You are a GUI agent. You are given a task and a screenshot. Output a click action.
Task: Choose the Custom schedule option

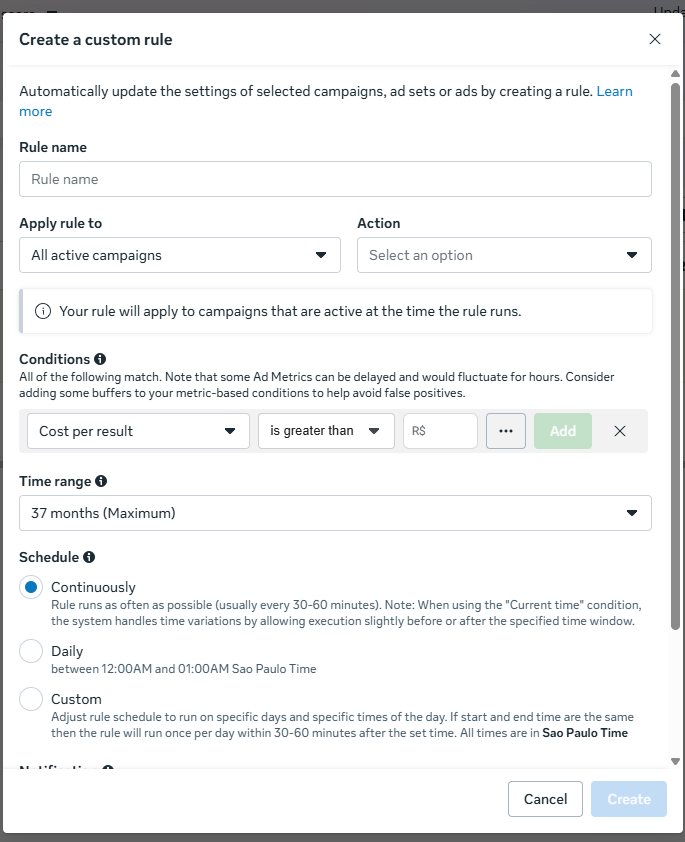[x=31, y=700]
